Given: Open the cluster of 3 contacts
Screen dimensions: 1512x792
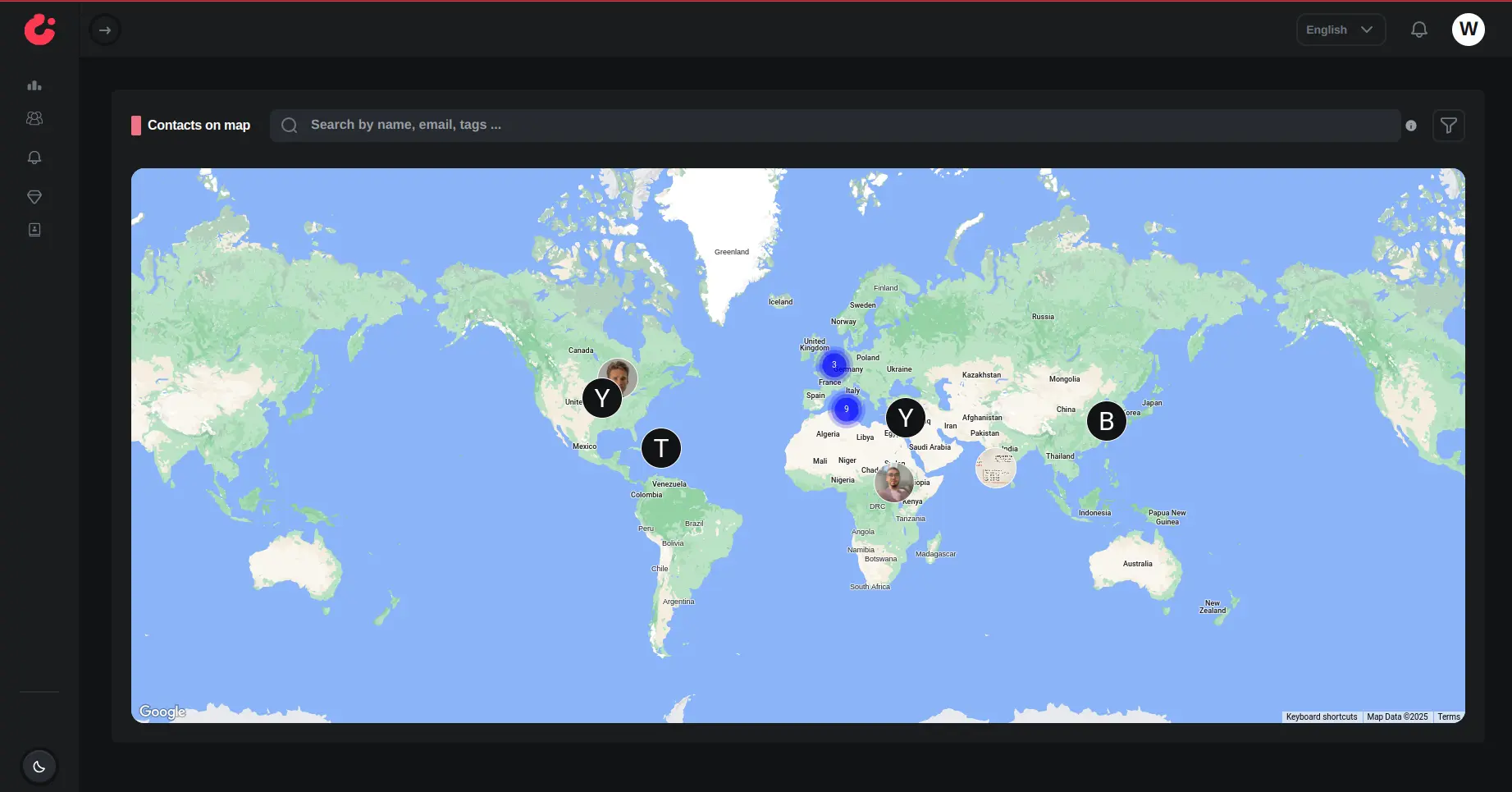Looking at the screenshot, I should click(x=834, y=364).
